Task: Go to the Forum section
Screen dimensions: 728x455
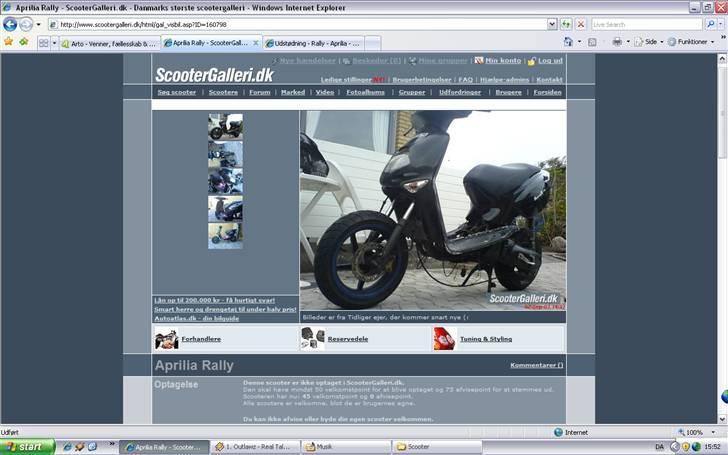Action: tap(260, 92)
